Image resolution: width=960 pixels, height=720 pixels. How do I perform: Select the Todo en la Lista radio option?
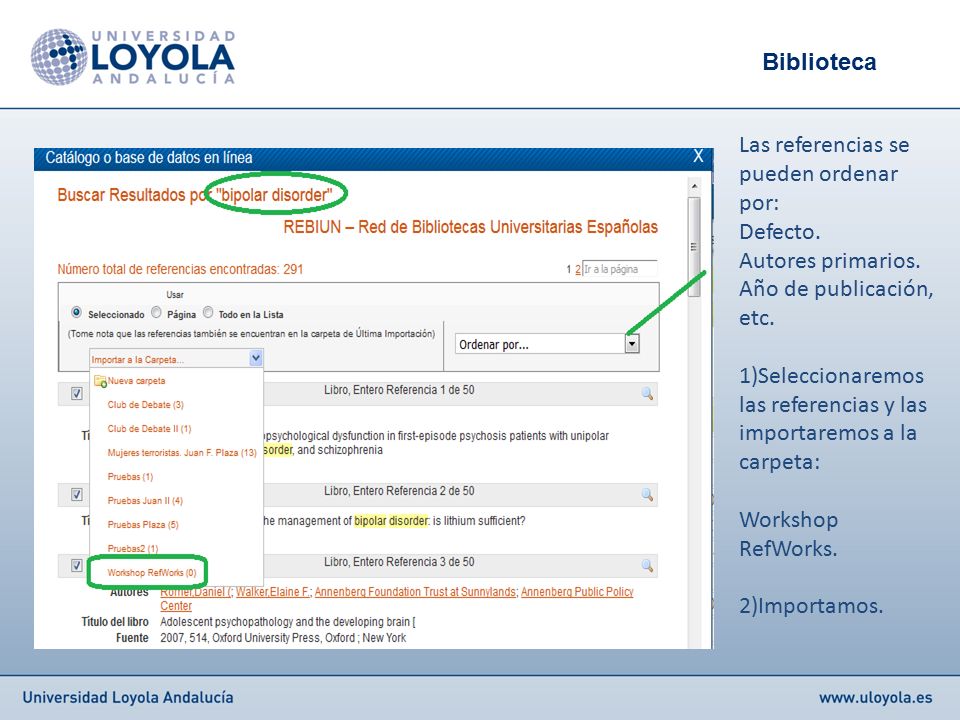(x=208, y=313)
